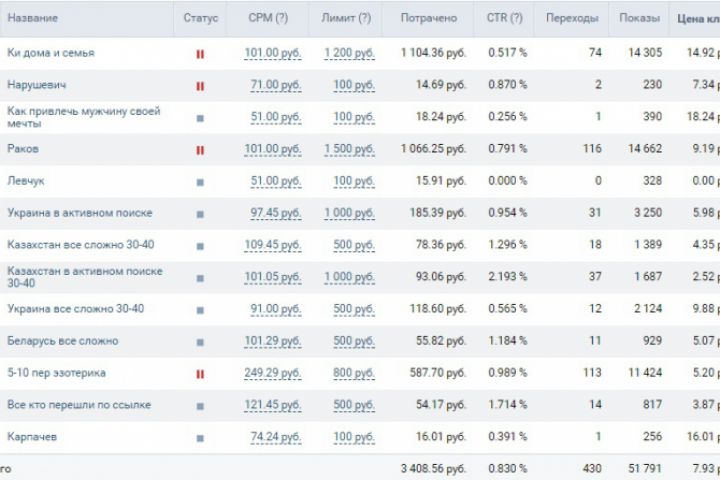This screenshot has width=720, height=480.
Task: Sort campaigns by CTR column header
Action: coord(505,18)
